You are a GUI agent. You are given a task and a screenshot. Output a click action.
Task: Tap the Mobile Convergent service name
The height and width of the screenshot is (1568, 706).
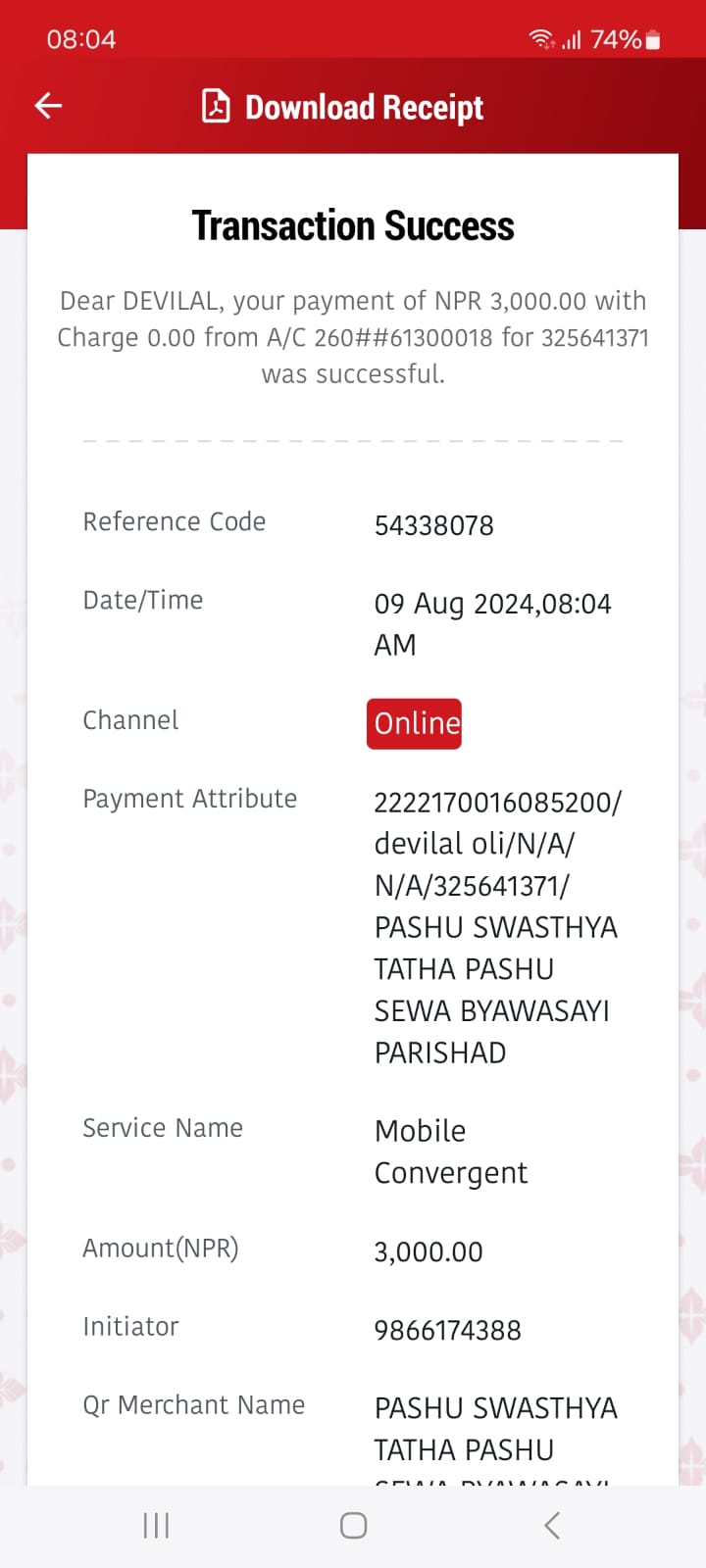pyautogui.click(x=450, y=1151)
